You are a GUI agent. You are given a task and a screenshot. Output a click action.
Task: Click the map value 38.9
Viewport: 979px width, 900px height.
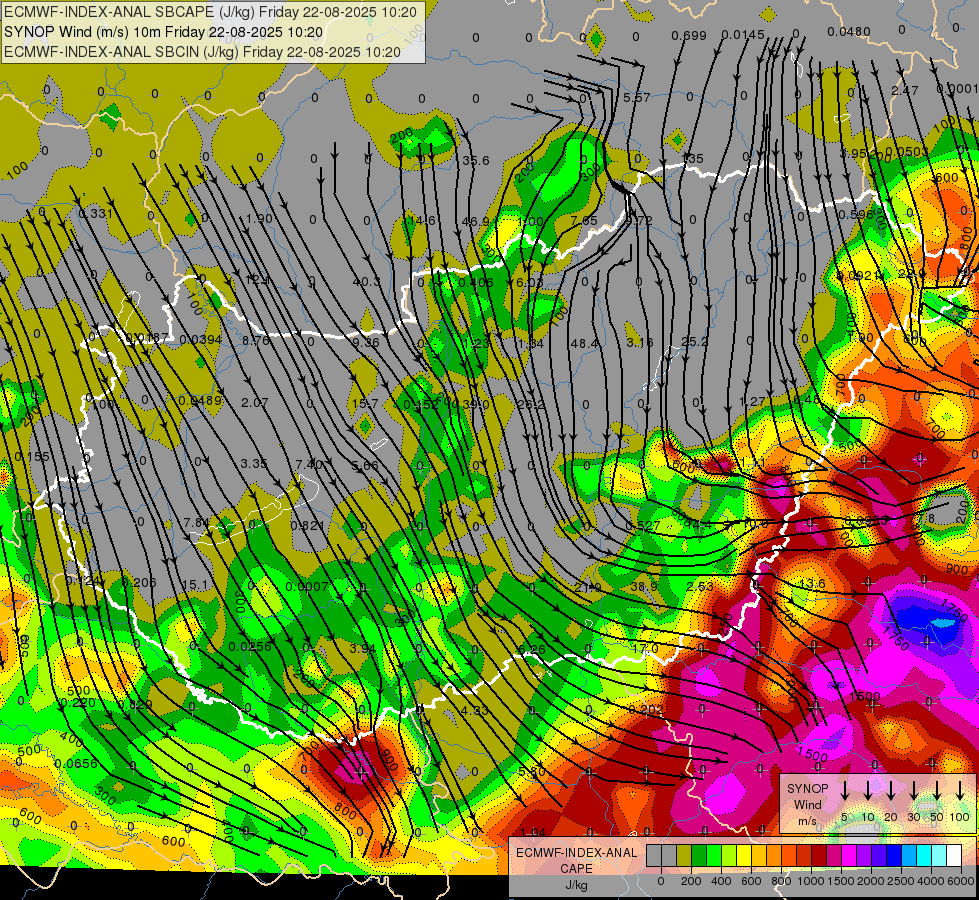click(644, 586)
